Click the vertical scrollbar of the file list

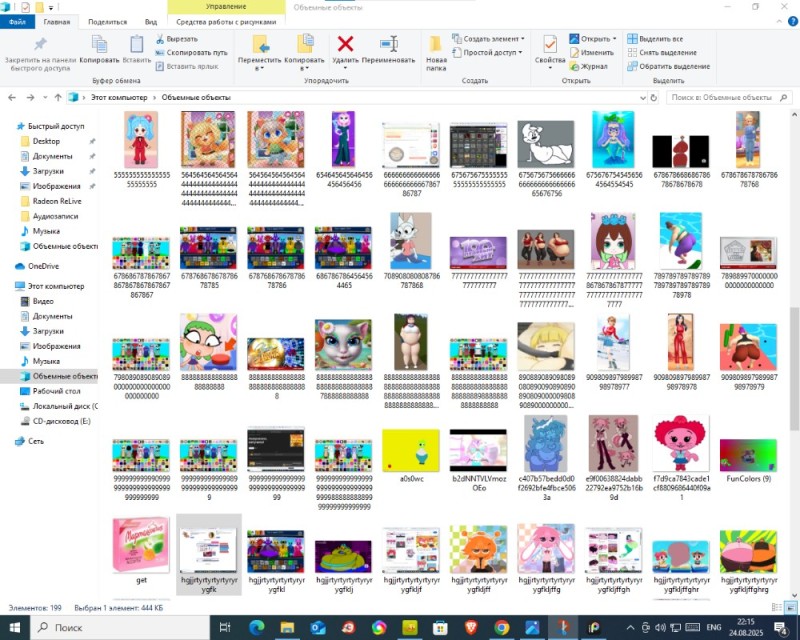pyautogui.click(x=794, y=367)
